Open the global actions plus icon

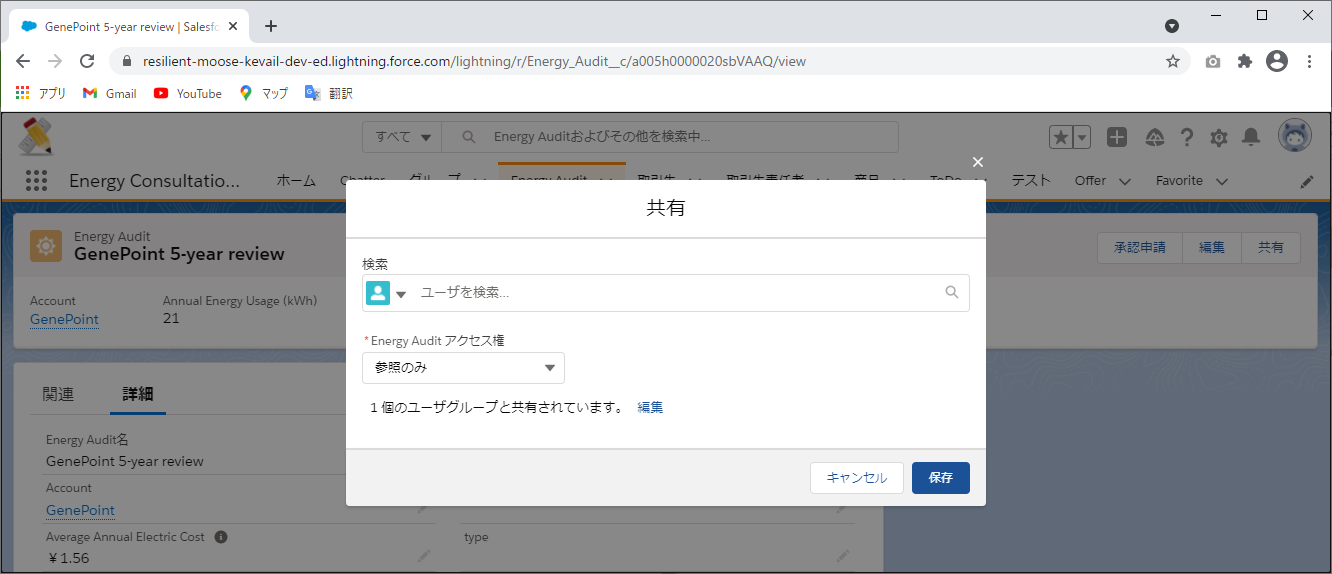[1117, 137]
